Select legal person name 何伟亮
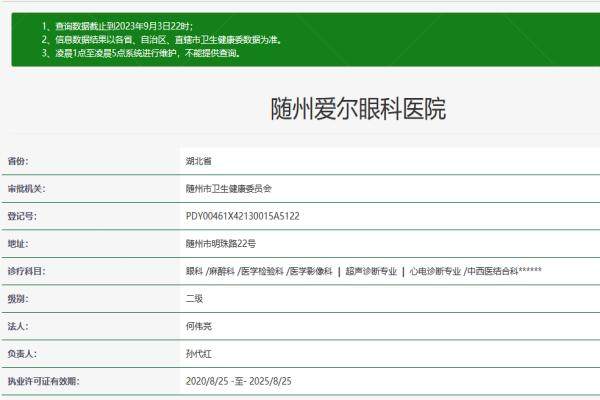This screenshot has height=400, width=600. click(x=199, y=327)
